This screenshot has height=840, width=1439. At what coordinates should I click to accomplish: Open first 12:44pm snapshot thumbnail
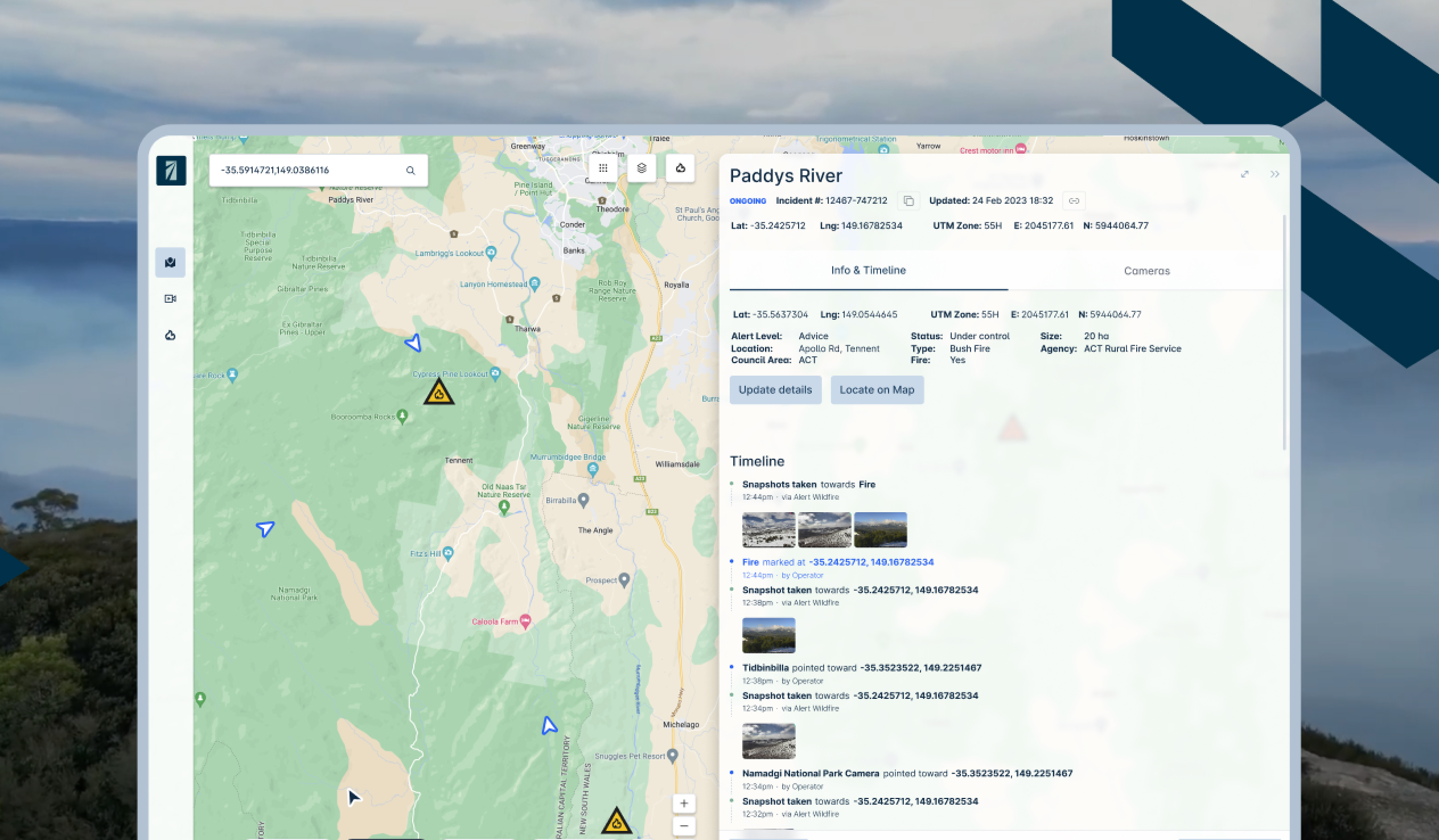point(768,530)
